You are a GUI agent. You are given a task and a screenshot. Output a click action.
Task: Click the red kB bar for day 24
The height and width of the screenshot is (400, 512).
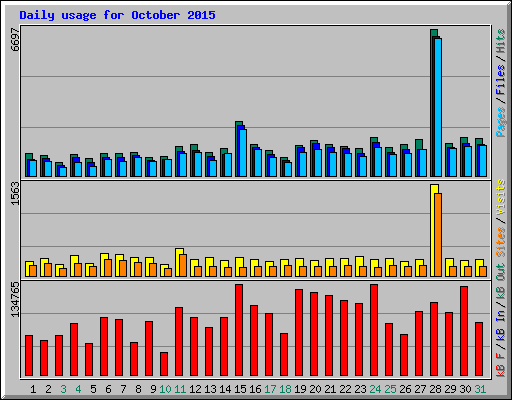point(374,330)
